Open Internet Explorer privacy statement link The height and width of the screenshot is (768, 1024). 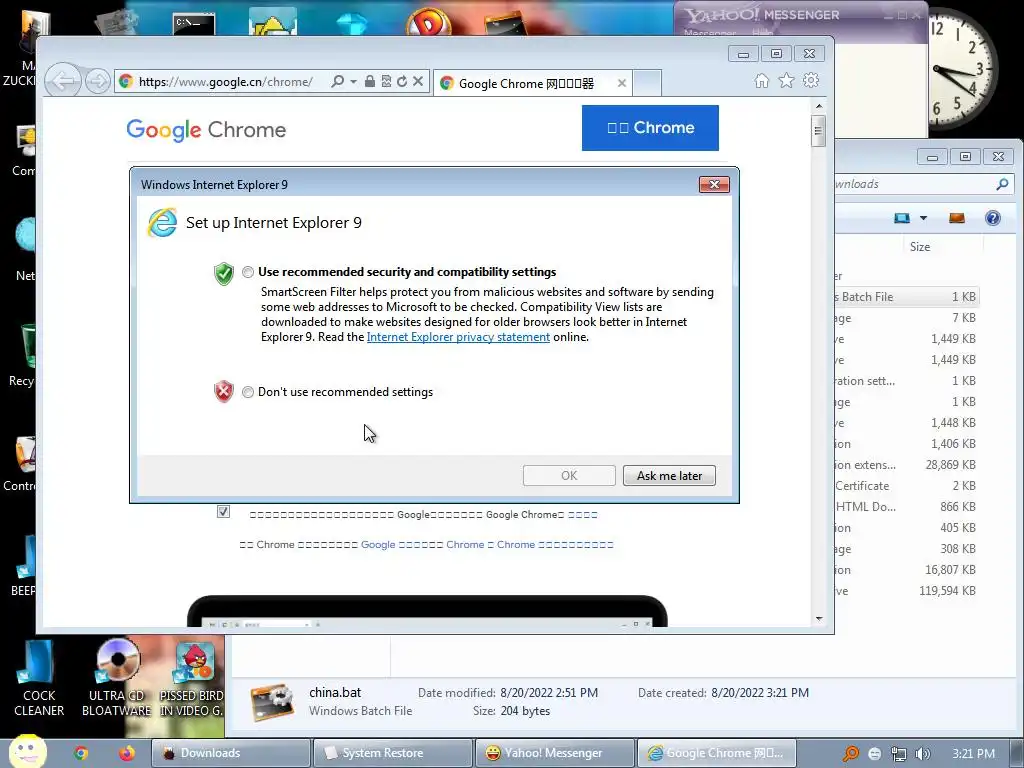point(458,337)
